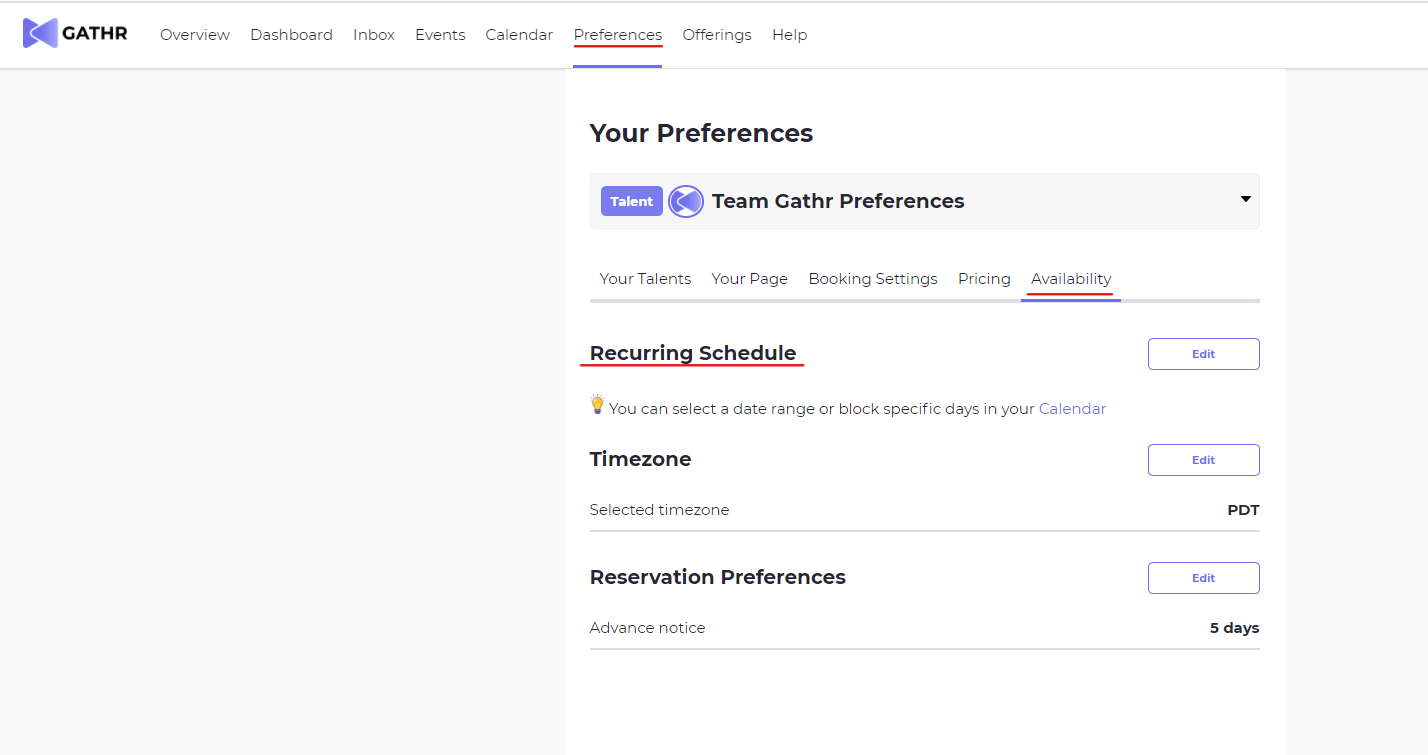Select the Availability tab
Screen dimensions: 1428x755
(x=1071, y=279)
